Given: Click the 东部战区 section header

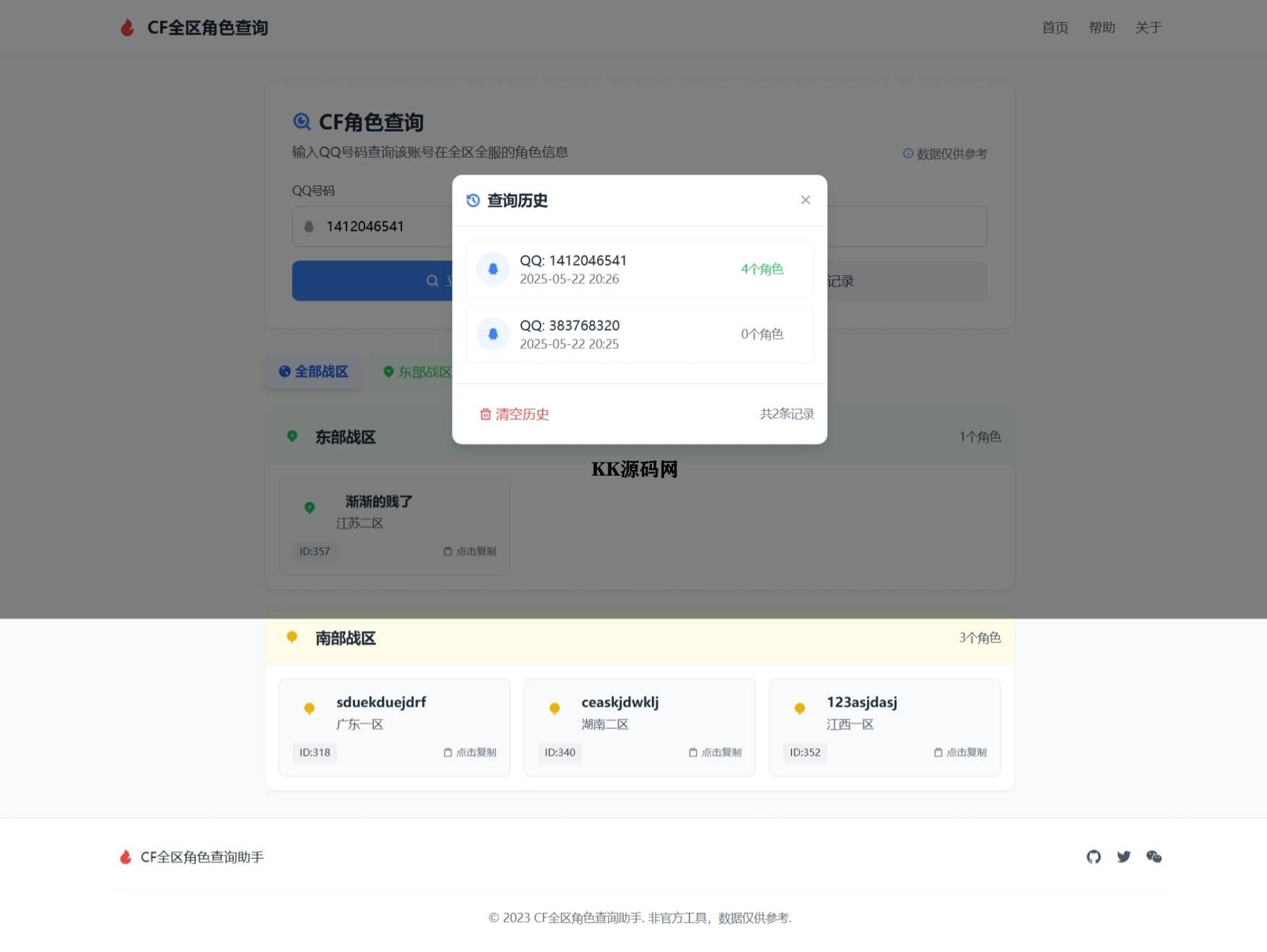Looking at the screenshot, I should 640,437.
